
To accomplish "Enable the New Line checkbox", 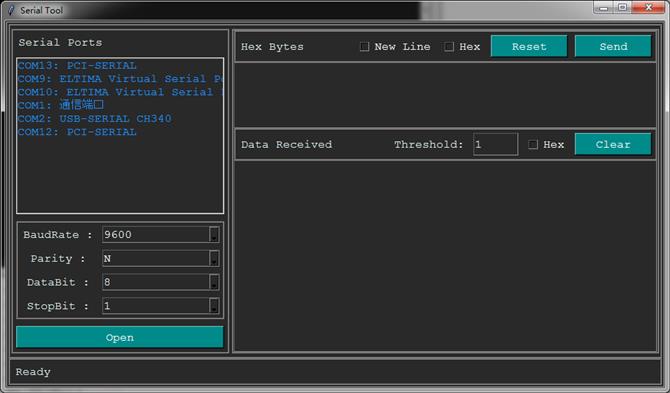I will (364, 47).
